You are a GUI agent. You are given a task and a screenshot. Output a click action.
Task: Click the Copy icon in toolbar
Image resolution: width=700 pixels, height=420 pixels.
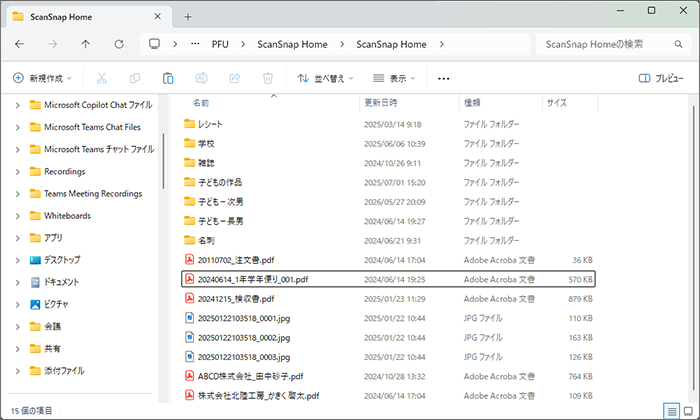click(135, 79)
